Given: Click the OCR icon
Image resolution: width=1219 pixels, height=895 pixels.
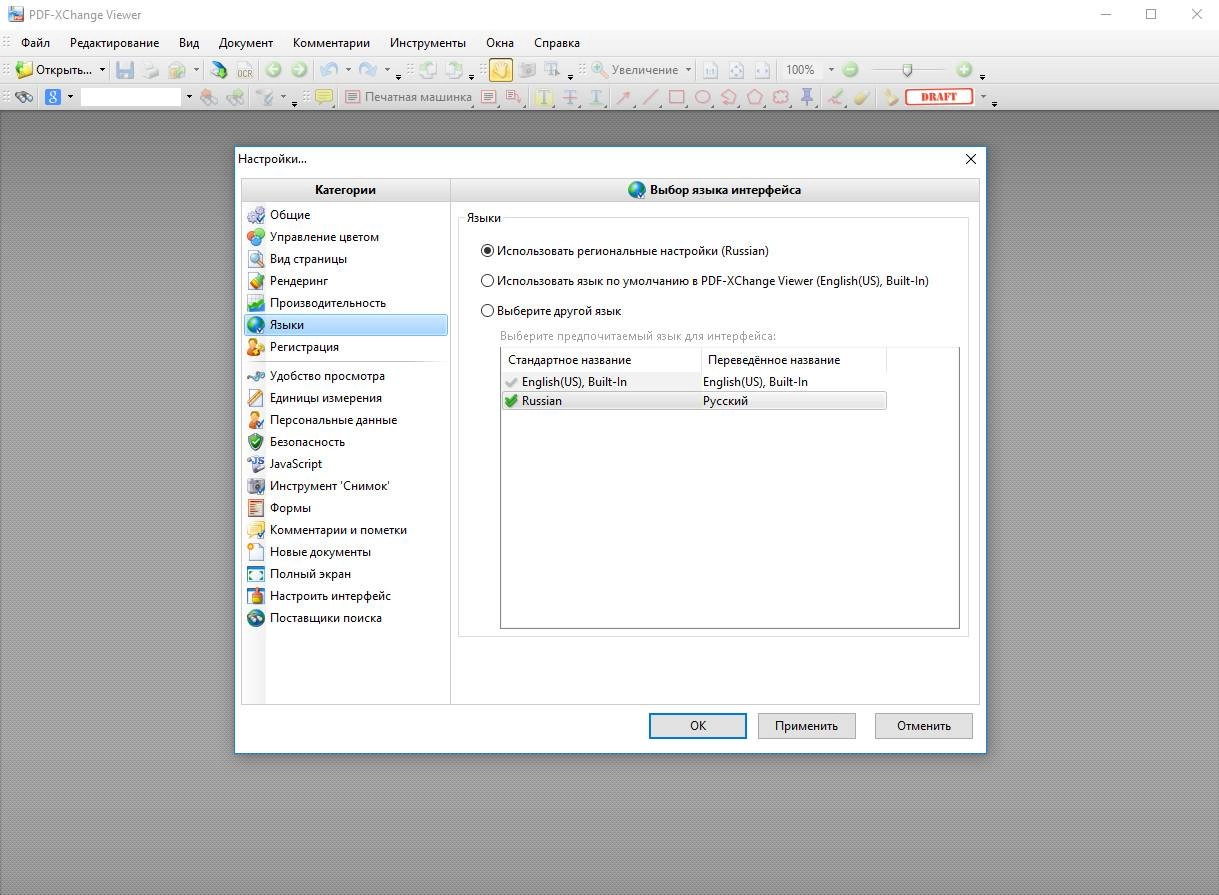Looking at the screenshot, I should [244, 70].
